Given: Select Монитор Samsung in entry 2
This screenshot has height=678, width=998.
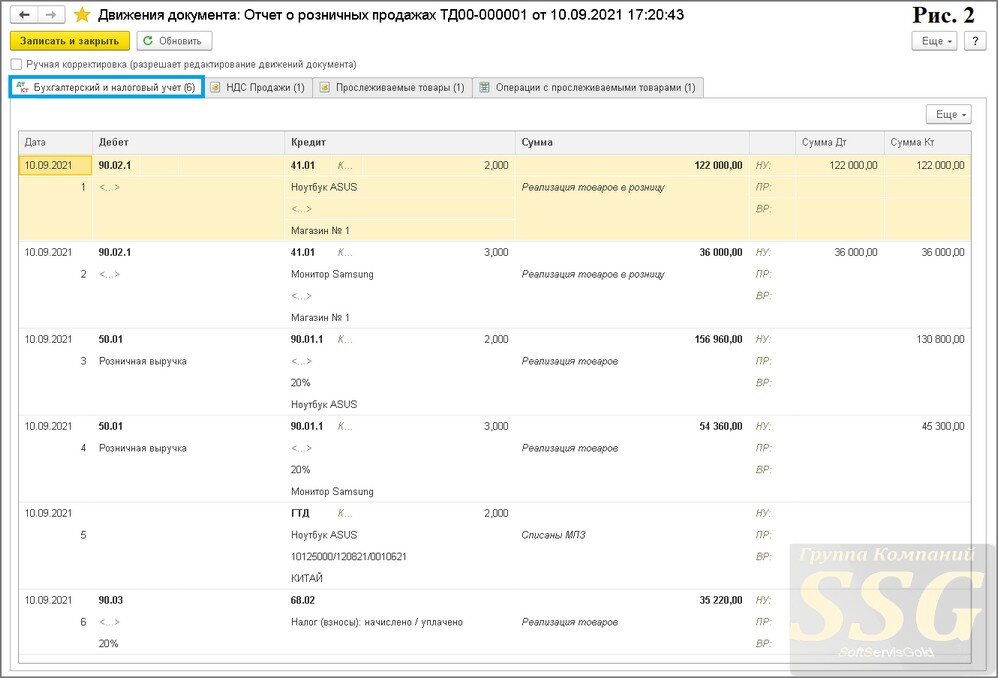Looking at the screenshot, I should pos(332,274).
